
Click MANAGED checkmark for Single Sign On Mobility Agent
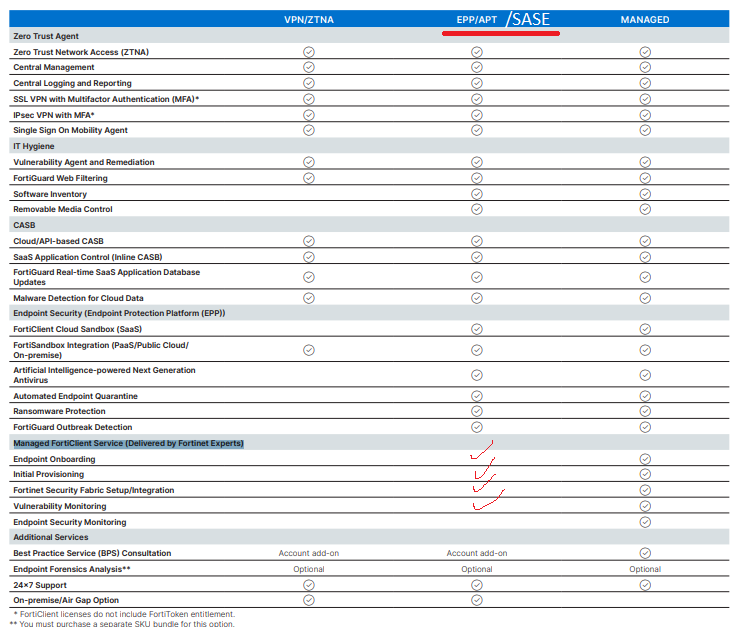coord(645,130)
